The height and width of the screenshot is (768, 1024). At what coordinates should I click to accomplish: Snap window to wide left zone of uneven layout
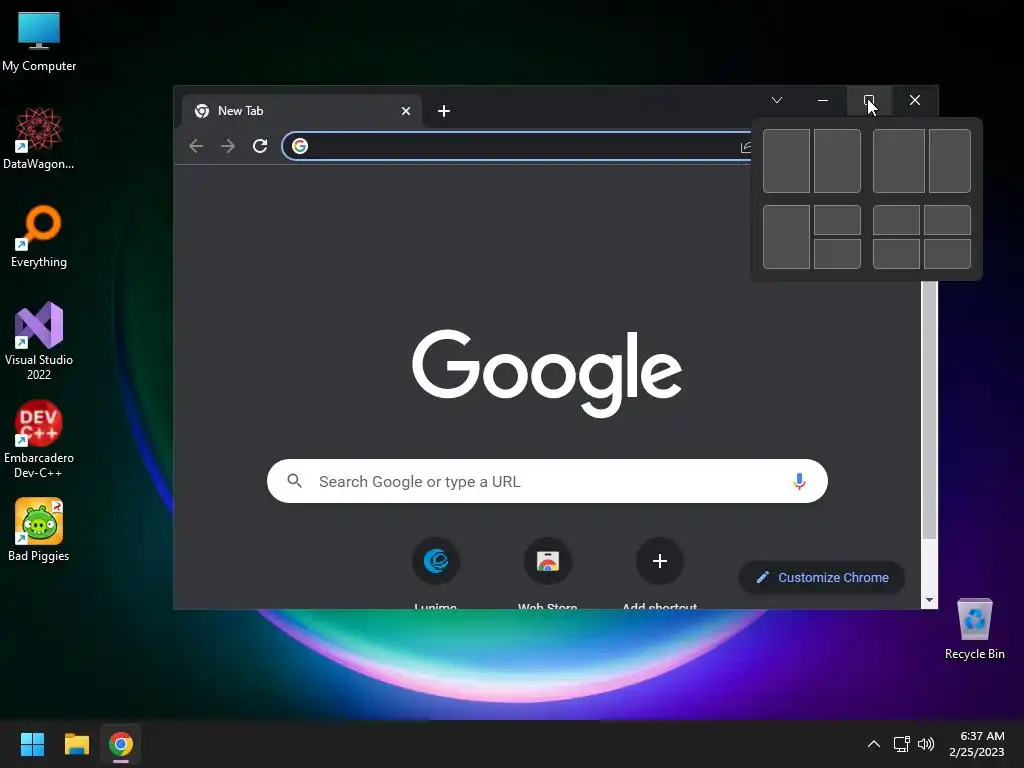click(899, 161)
